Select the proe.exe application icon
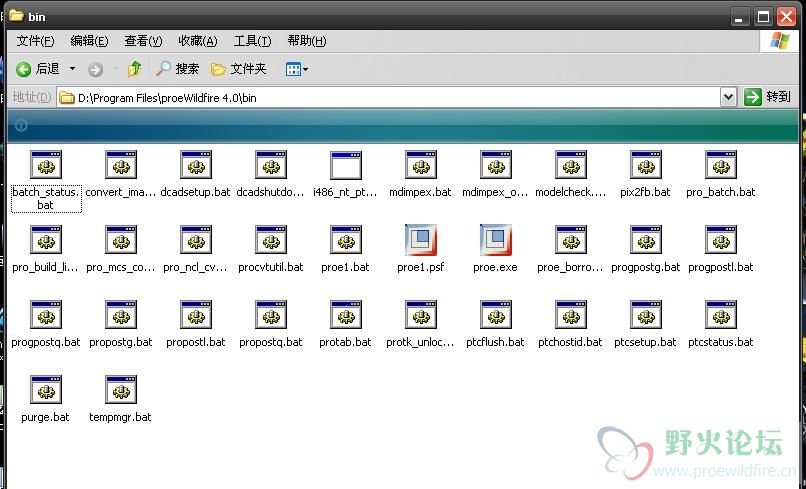The height and width of the screenshot is (489, 806). [x=496, y=240]
